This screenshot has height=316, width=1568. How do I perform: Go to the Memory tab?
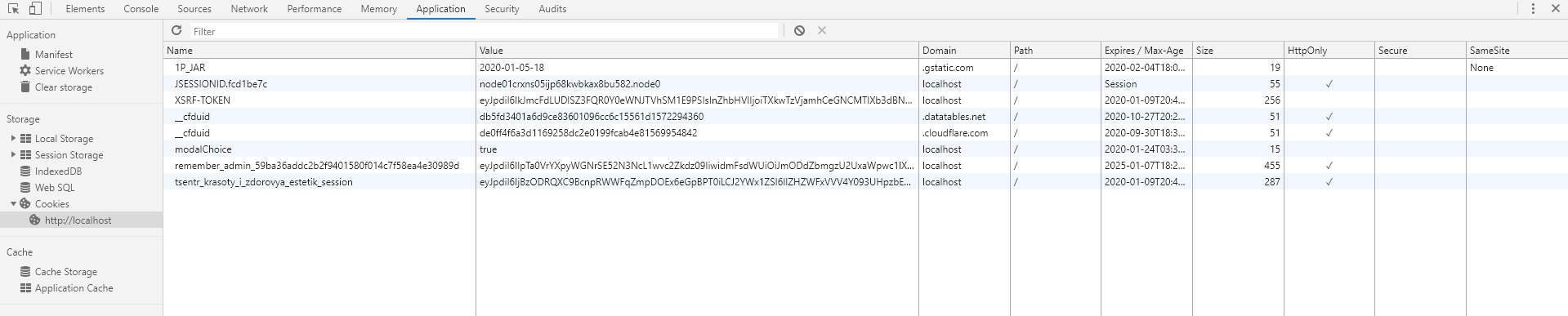378,9
